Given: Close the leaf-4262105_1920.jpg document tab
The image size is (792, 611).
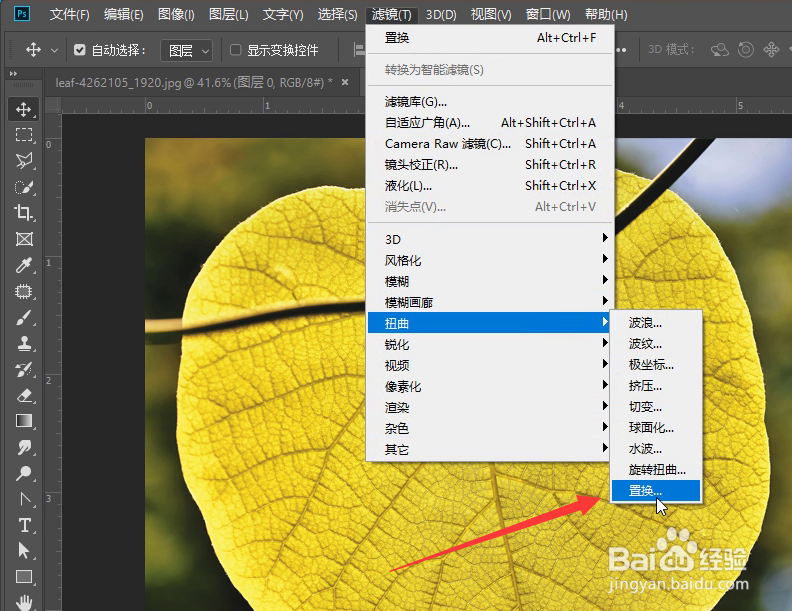Looking at the screenshot, I should pyautogui.click(x=345, y=82).
